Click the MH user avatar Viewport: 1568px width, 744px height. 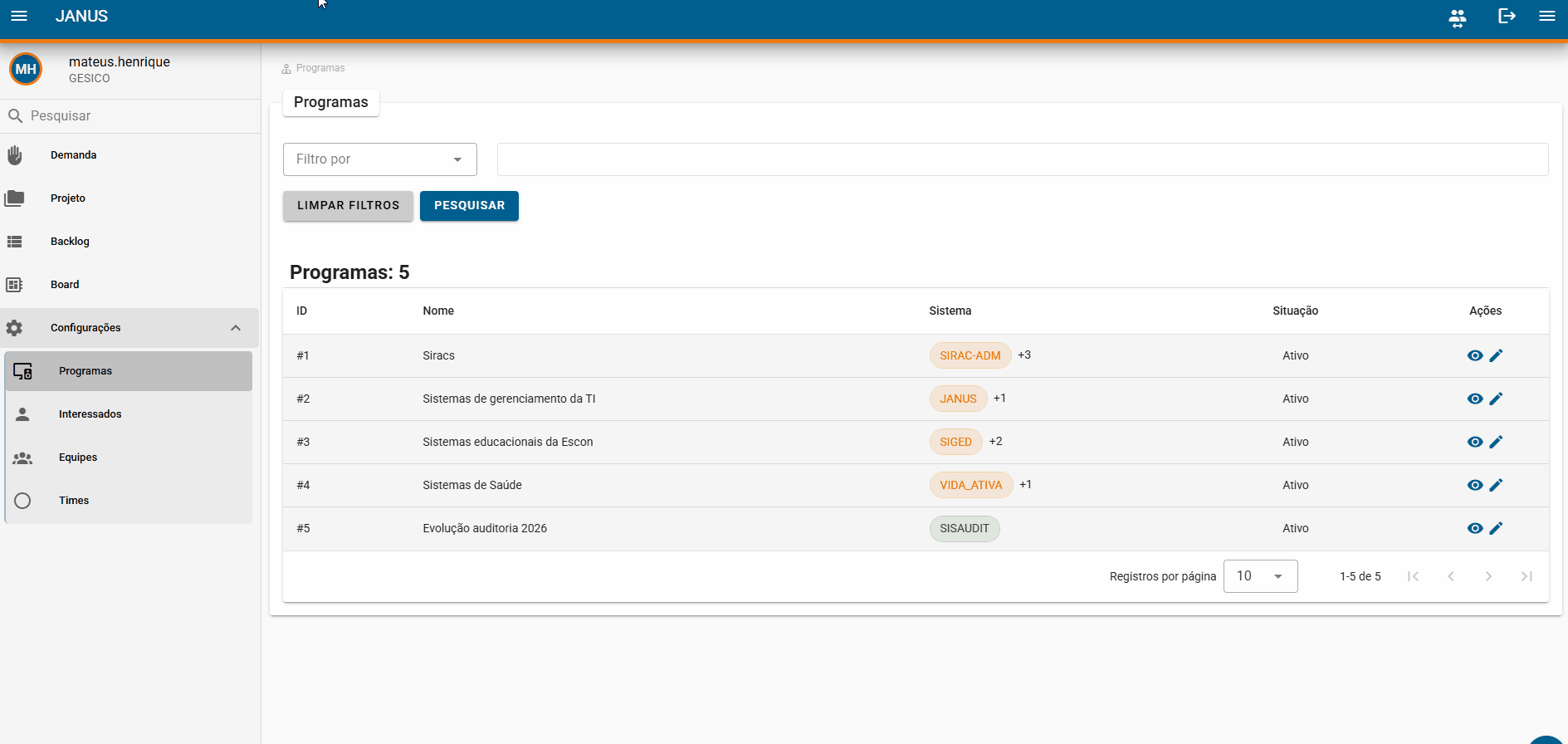tap(26, 69)
